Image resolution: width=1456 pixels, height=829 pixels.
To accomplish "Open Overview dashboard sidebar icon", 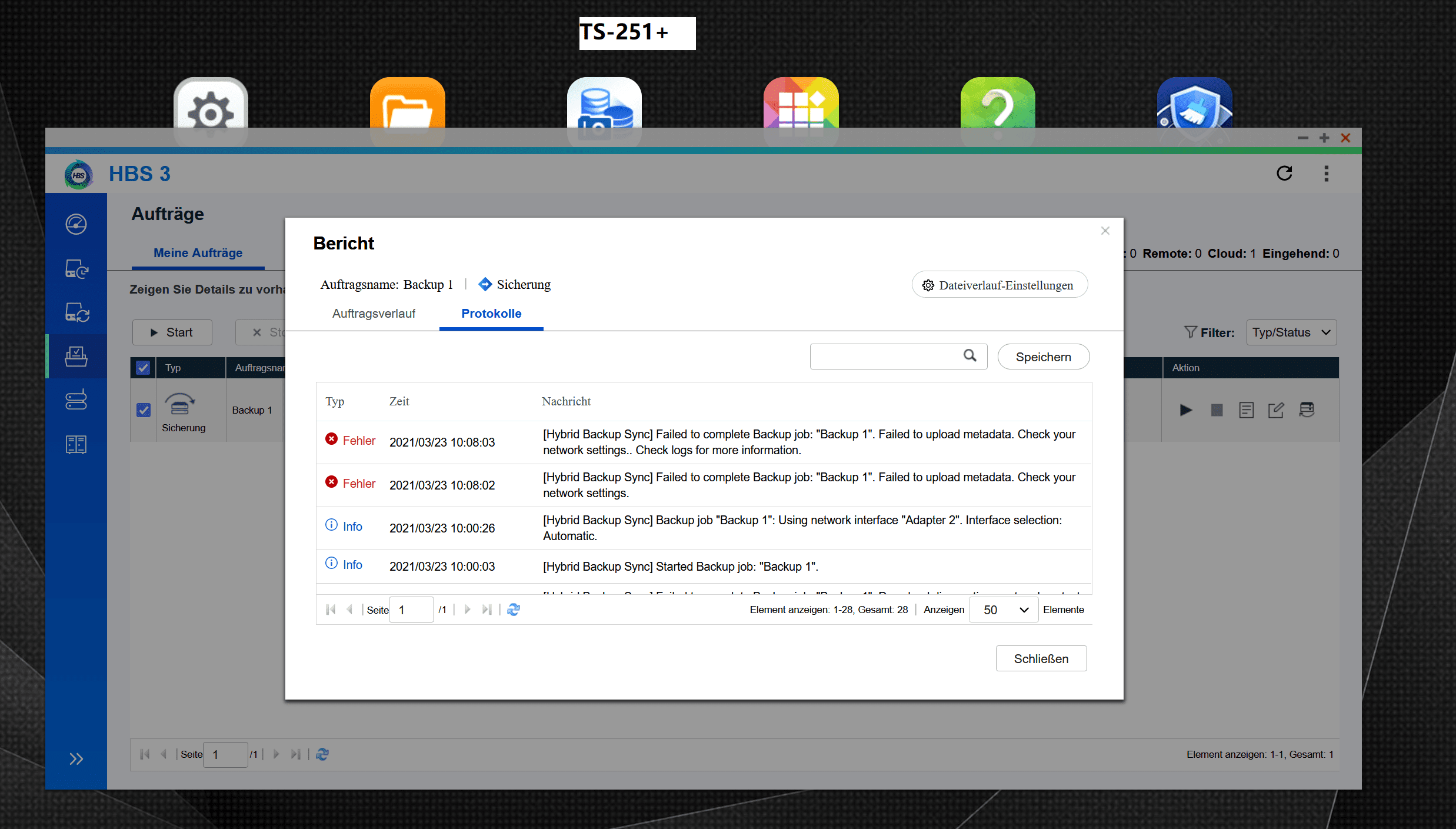I will (76, 224).
